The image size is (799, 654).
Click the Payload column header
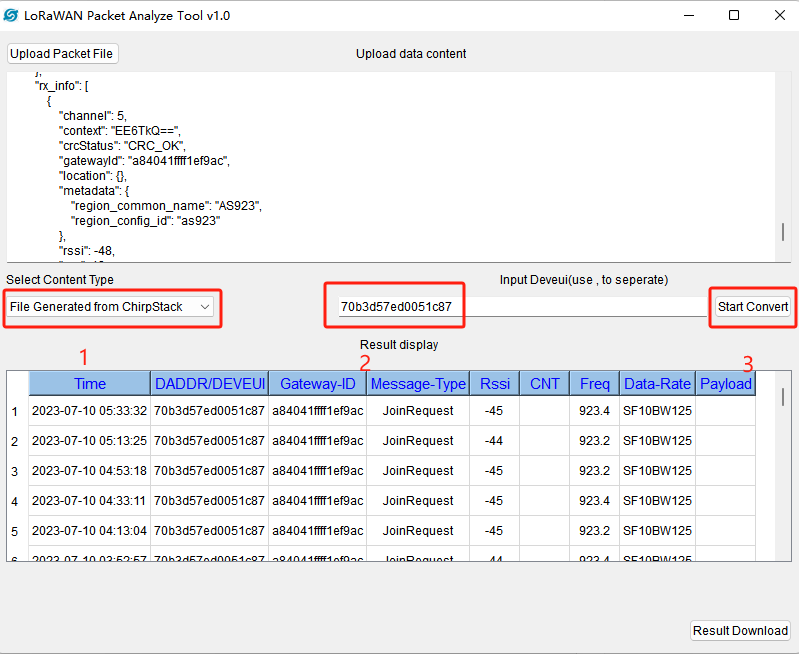click(726, 383)
